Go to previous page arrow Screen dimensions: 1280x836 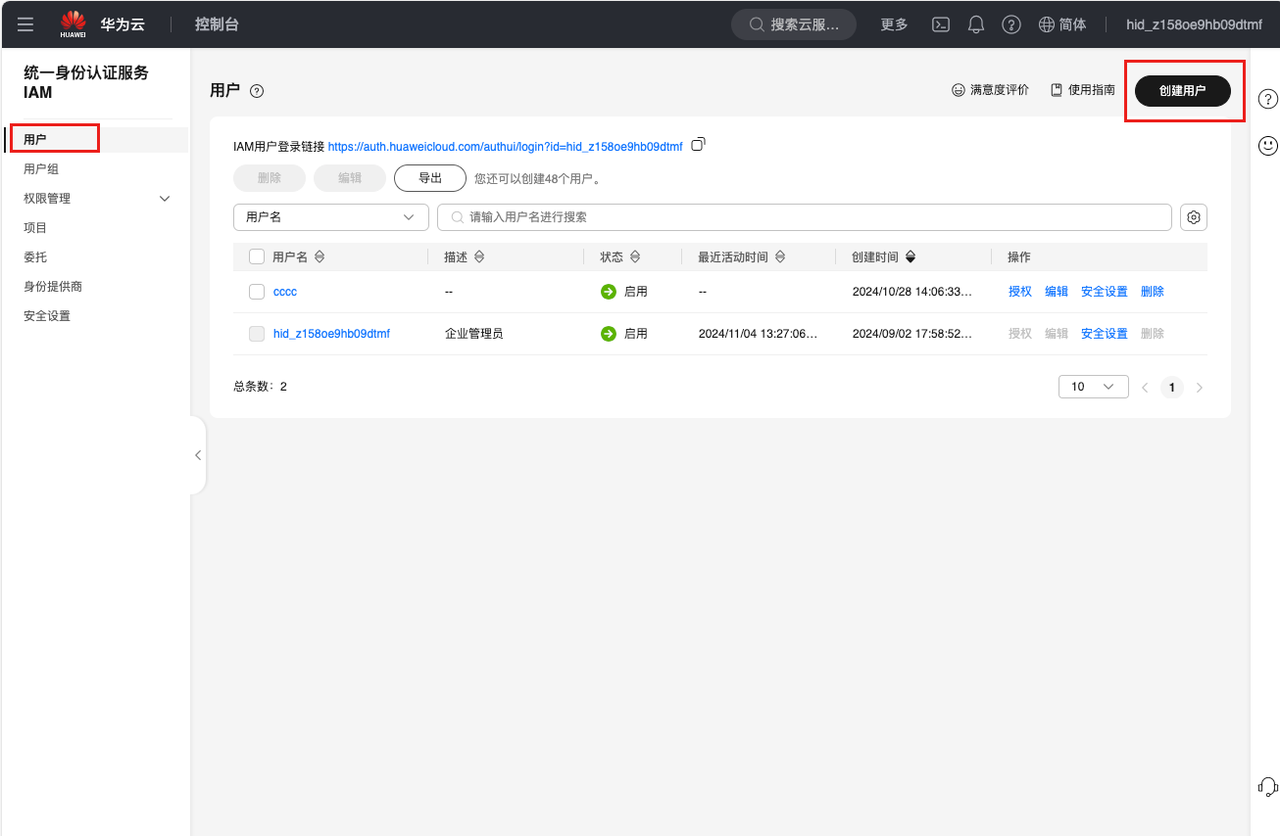point(1145,387)
